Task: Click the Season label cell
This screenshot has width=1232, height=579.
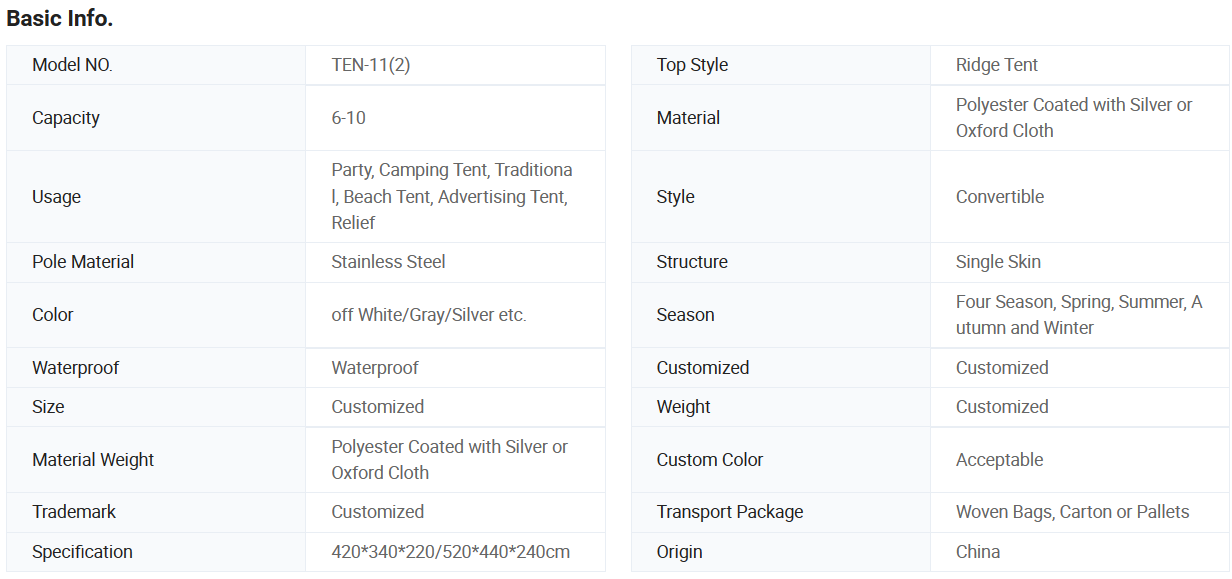Action: (x=685, y=315)
